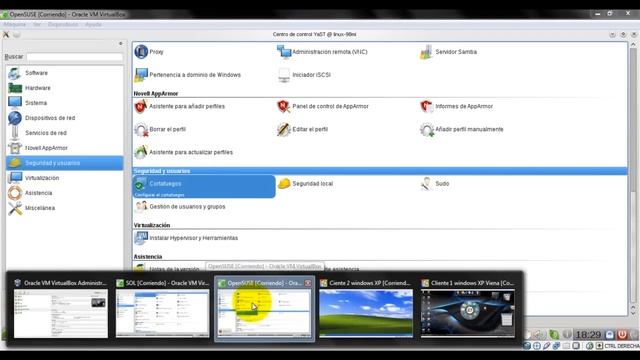Close the OpenSUSE preview thumbnail
The image size is (640, 360).
[308, 283]
